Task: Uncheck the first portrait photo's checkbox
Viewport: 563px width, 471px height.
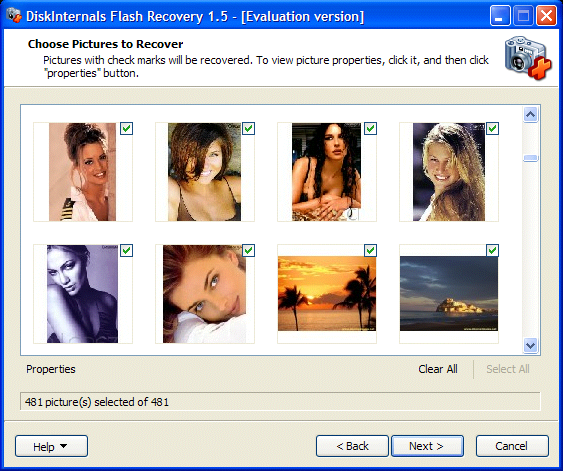Action: 126,129
